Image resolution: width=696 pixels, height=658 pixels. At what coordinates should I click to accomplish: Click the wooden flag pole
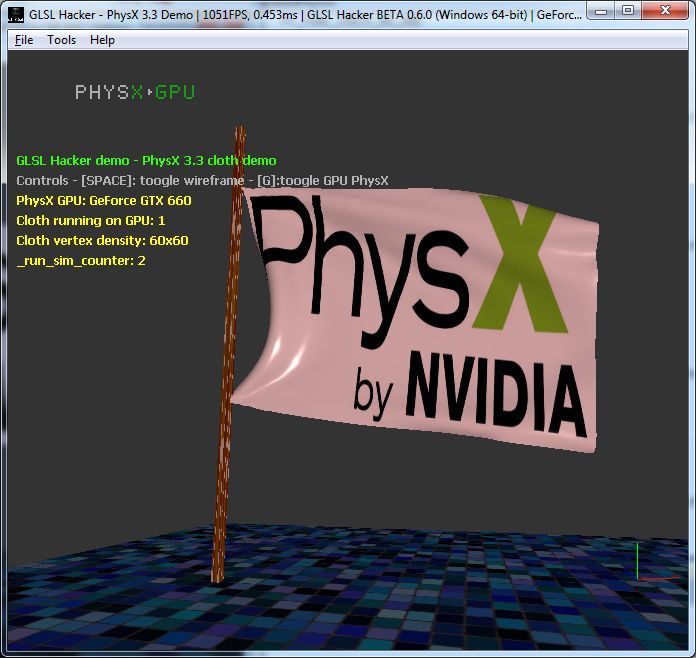pyautogui.click(x=227, y=355)
